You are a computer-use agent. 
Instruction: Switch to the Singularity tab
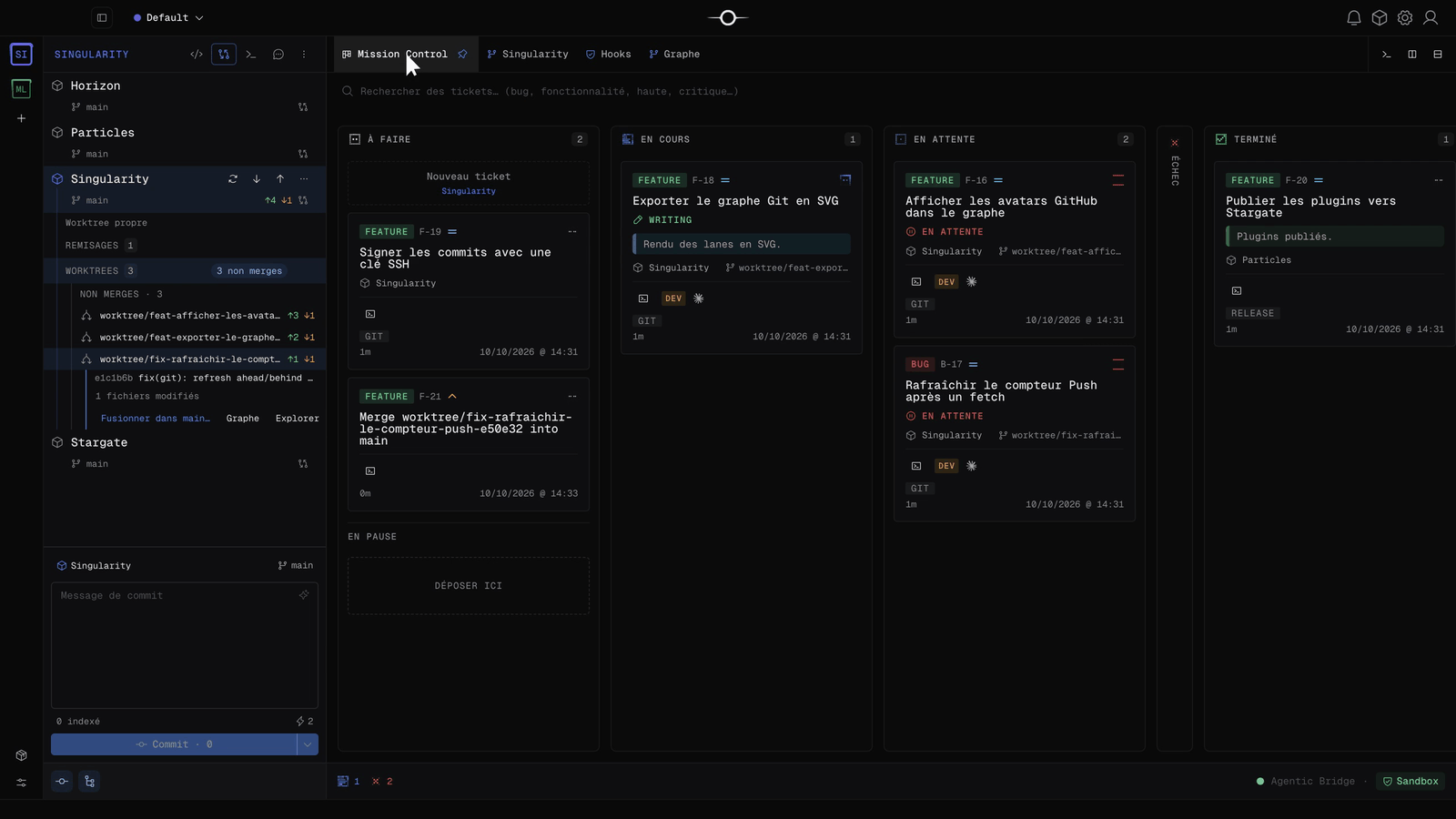[x=528, y=55]
